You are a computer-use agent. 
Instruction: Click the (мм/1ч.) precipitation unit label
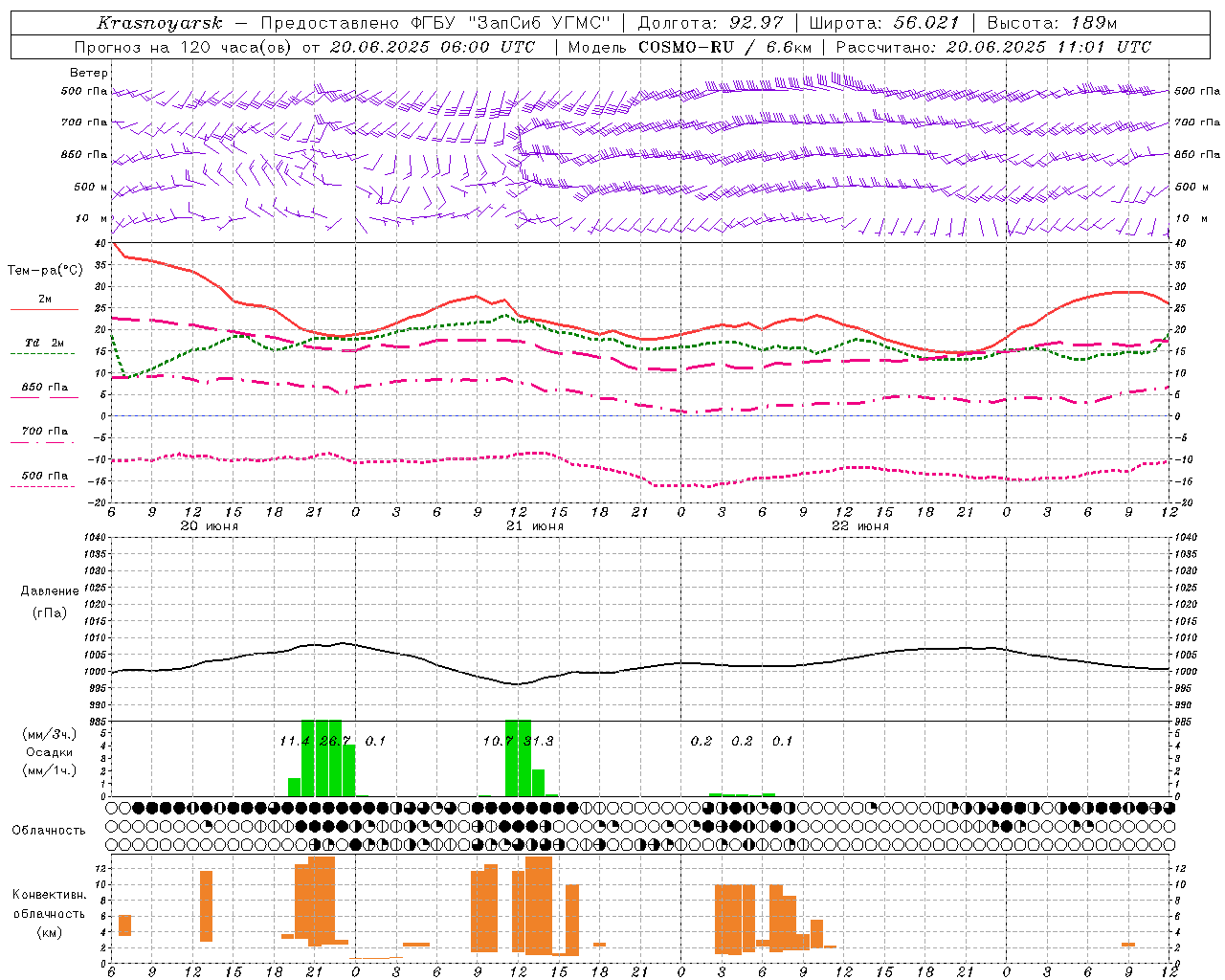coord(50,770)
